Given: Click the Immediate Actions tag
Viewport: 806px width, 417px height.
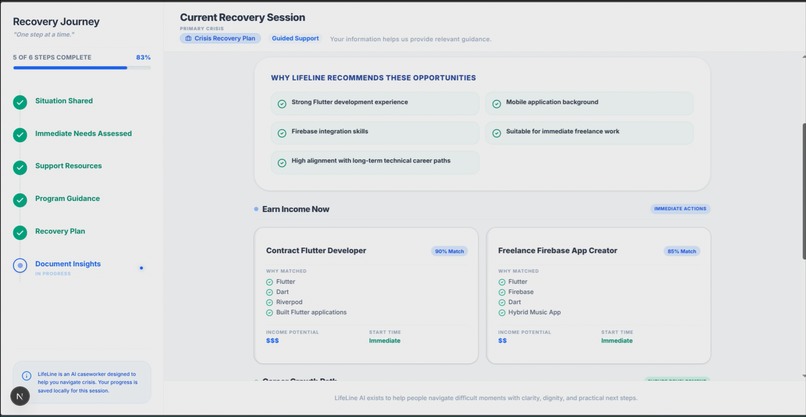Looking at the screenshot, I should click(x=680, y=209).
